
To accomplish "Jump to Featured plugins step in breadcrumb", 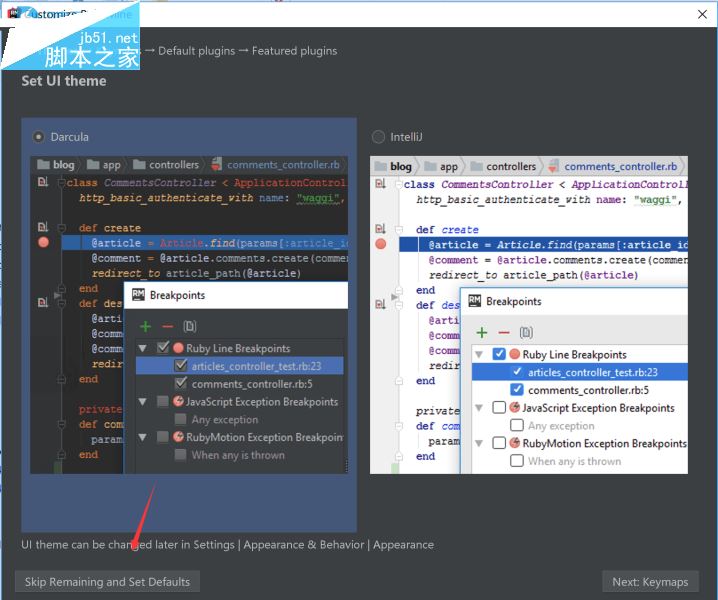I will (x=294, y=51).
